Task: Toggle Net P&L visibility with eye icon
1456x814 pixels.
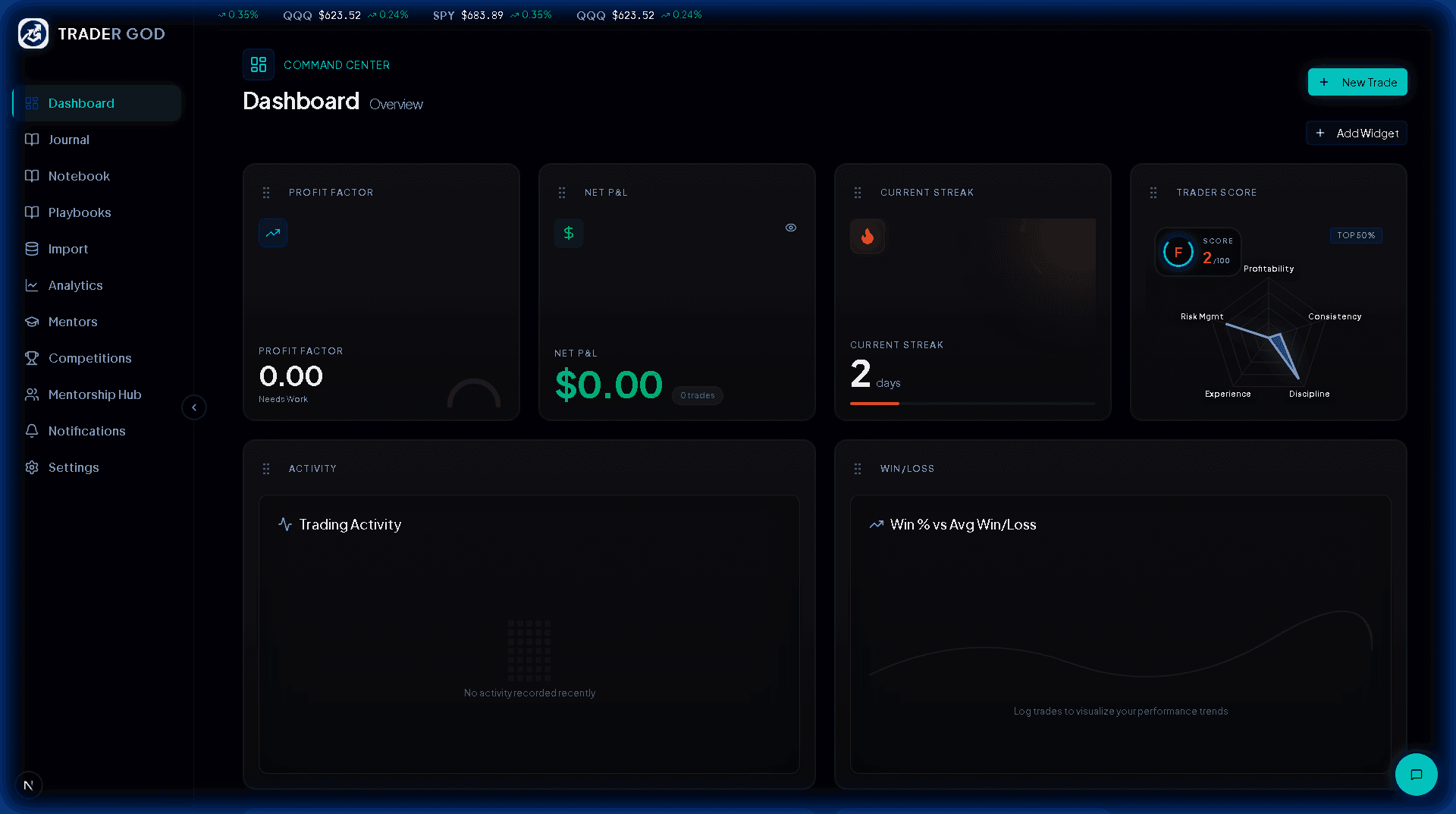Action: 791,228
